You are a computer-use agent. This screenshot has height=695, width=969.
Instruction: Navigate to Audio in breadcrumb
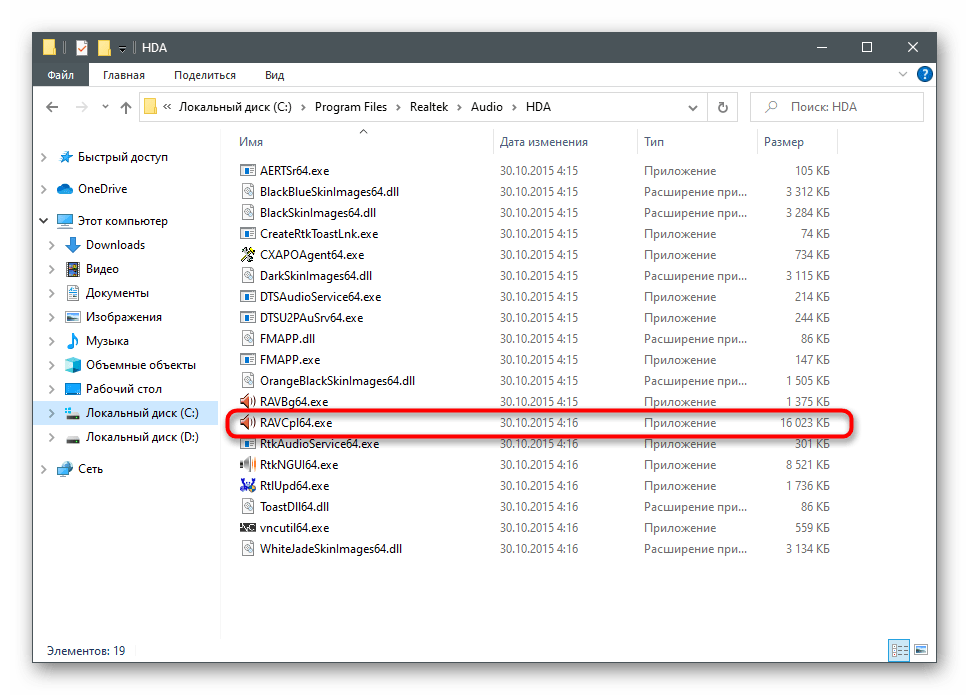[486, 107]
